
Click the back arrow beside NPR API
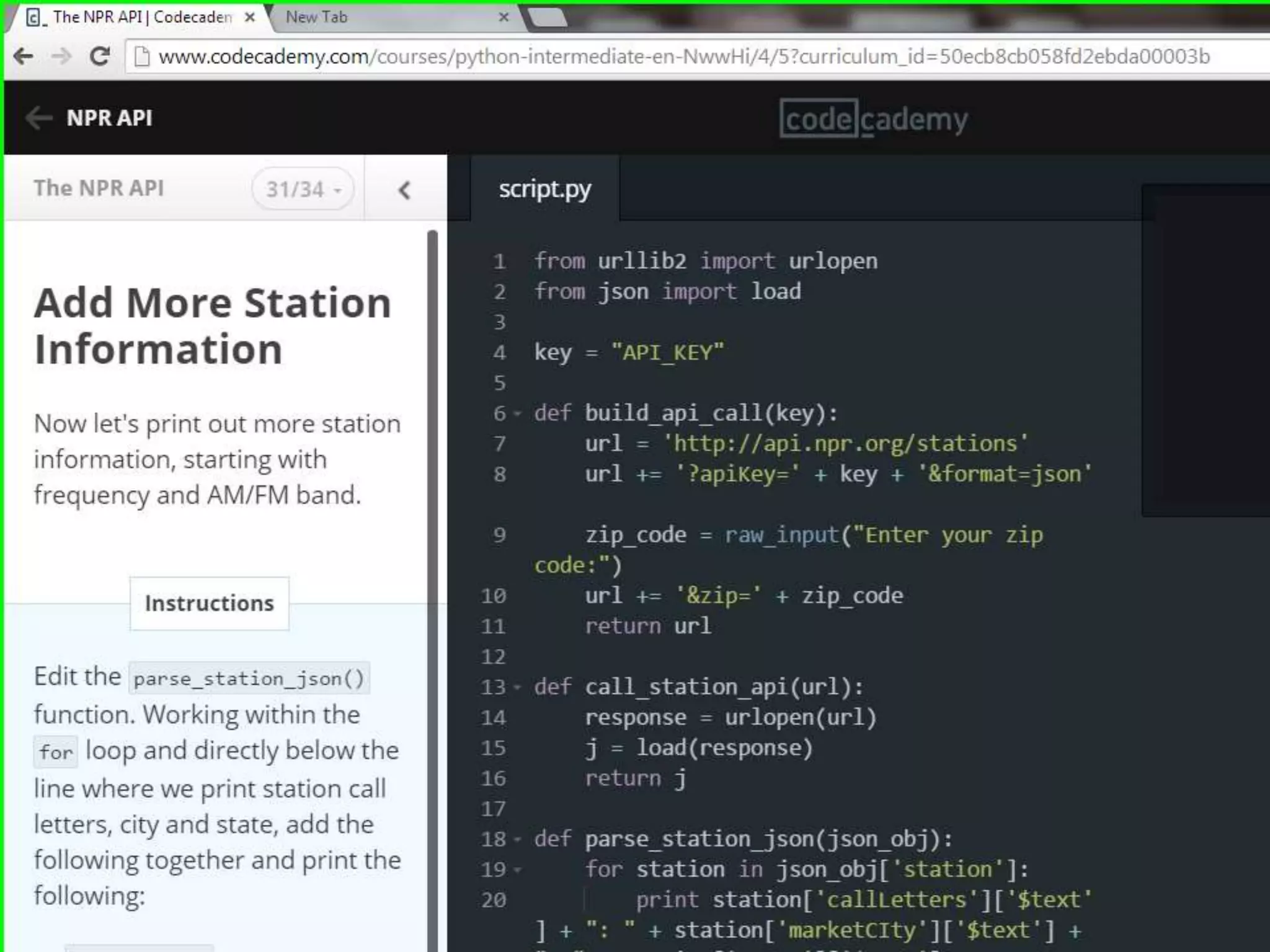(x=39, y=118)
